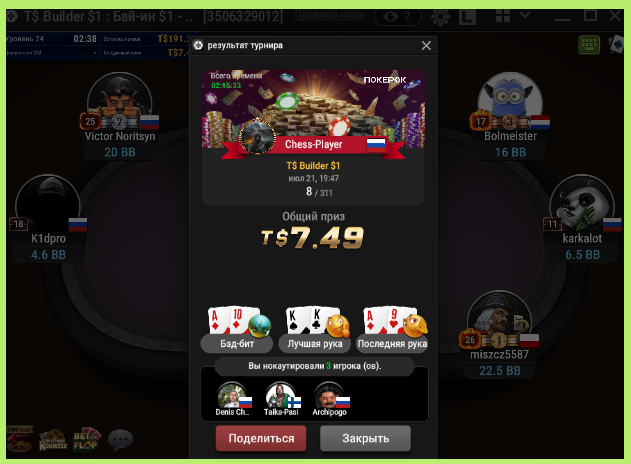Open the settings gear in title bar
This screenshot has width=631, height=464.
pyautogui.click(x=440, y=17)
